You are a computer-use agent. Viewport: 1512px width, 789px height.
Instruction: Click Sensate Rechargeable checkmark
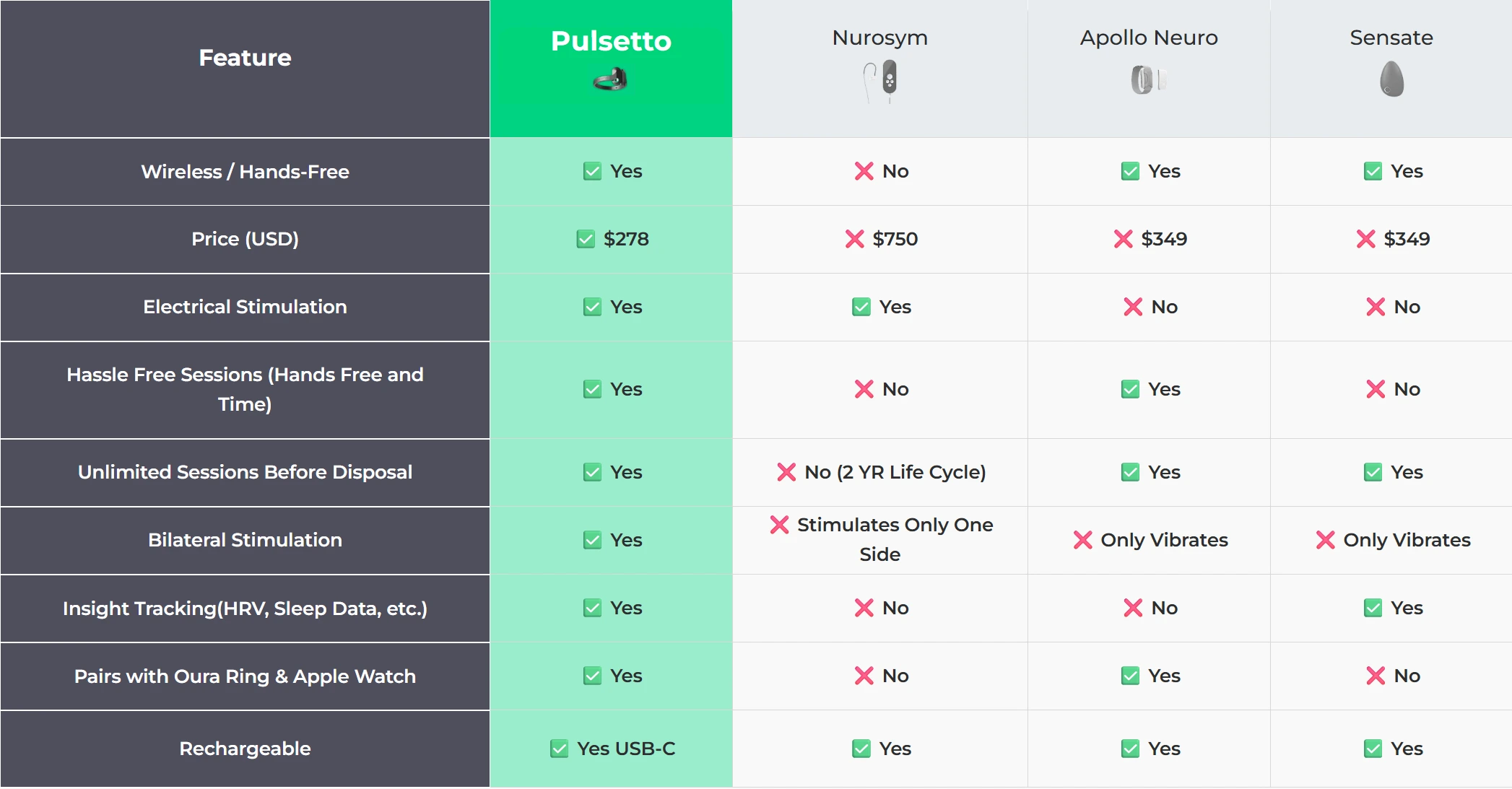click(x=1373, y=749)
